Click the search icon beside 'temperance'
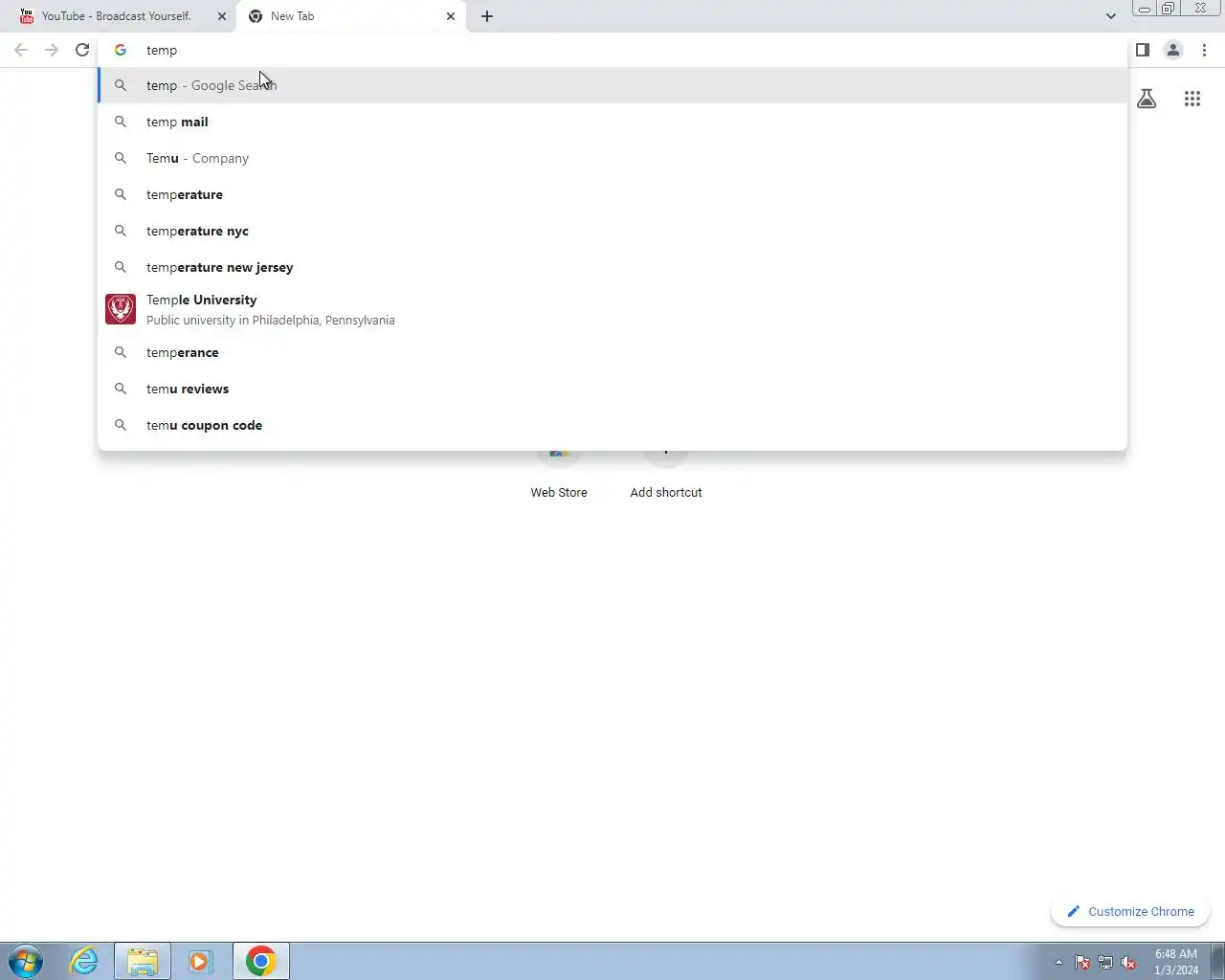This screenshot has width=1225, height=980. 121,352
